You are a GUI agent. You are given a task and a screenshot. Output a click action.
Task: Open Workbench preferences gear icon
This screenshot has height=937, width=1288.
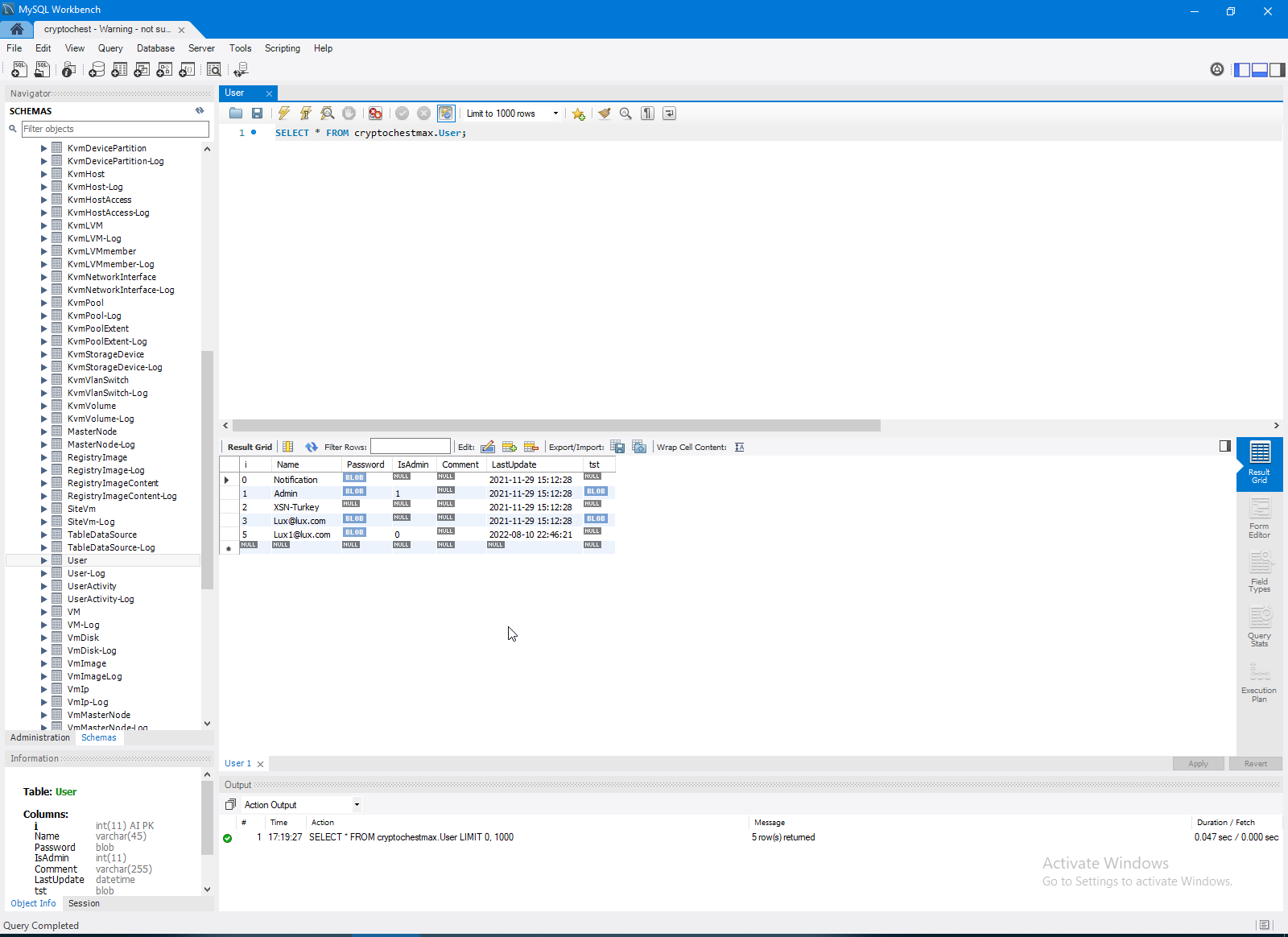[x=1217, y=70]
